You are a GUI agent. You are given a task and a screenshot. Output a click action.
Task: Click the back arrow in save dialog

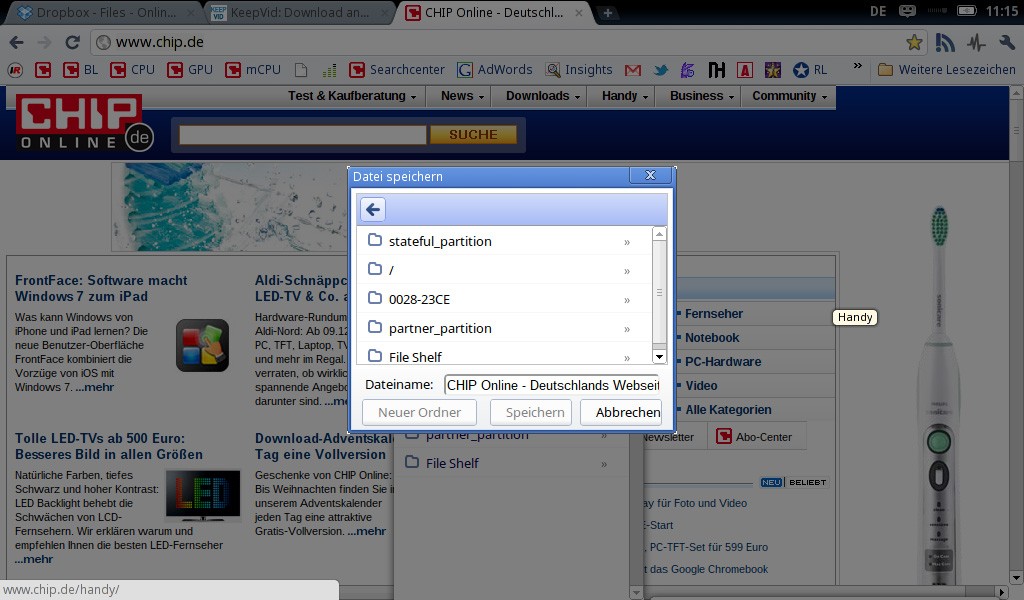point(373,210)
